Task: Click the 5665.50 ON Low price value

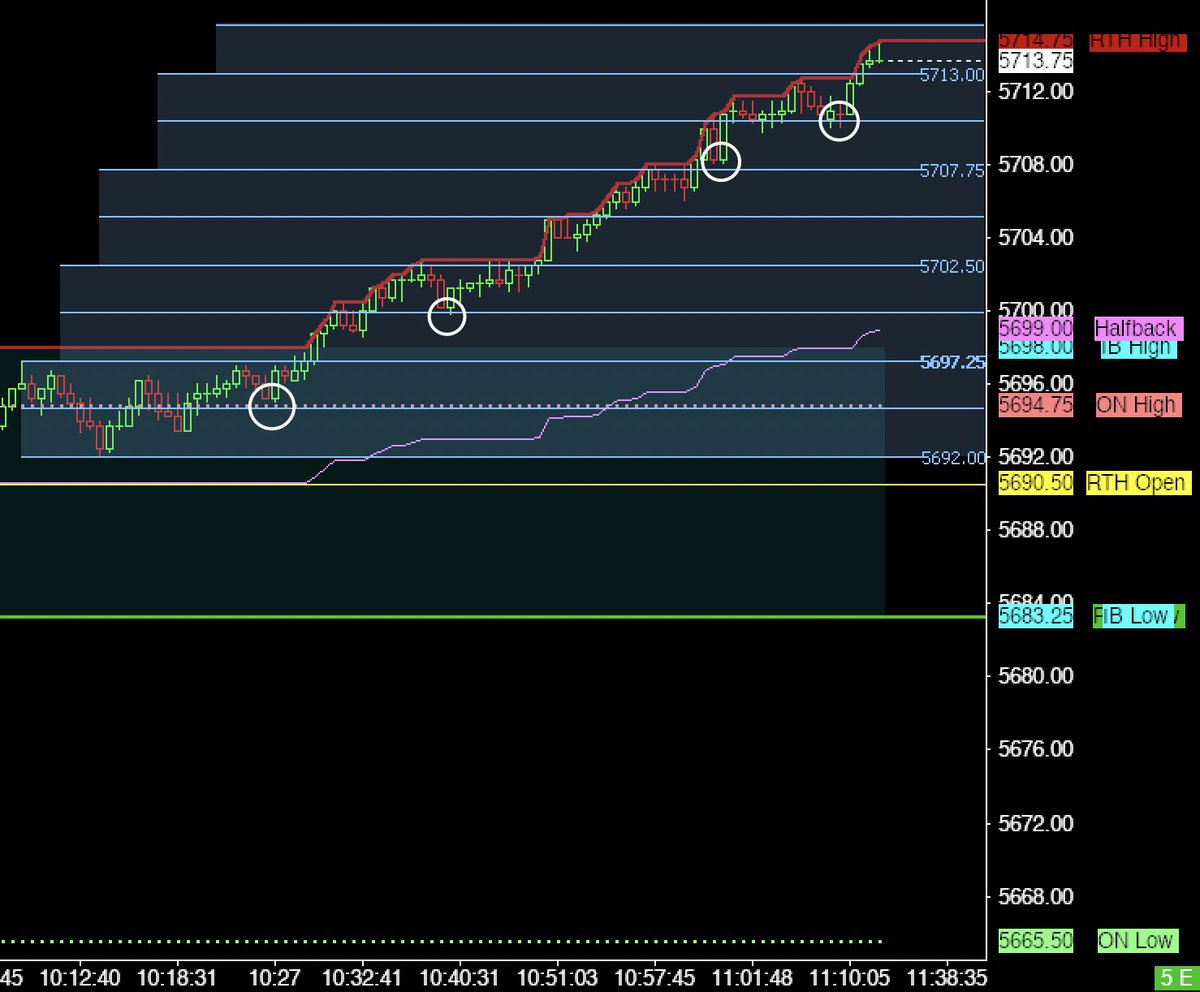Action: pyautogui.click(x=1036, y=941)
